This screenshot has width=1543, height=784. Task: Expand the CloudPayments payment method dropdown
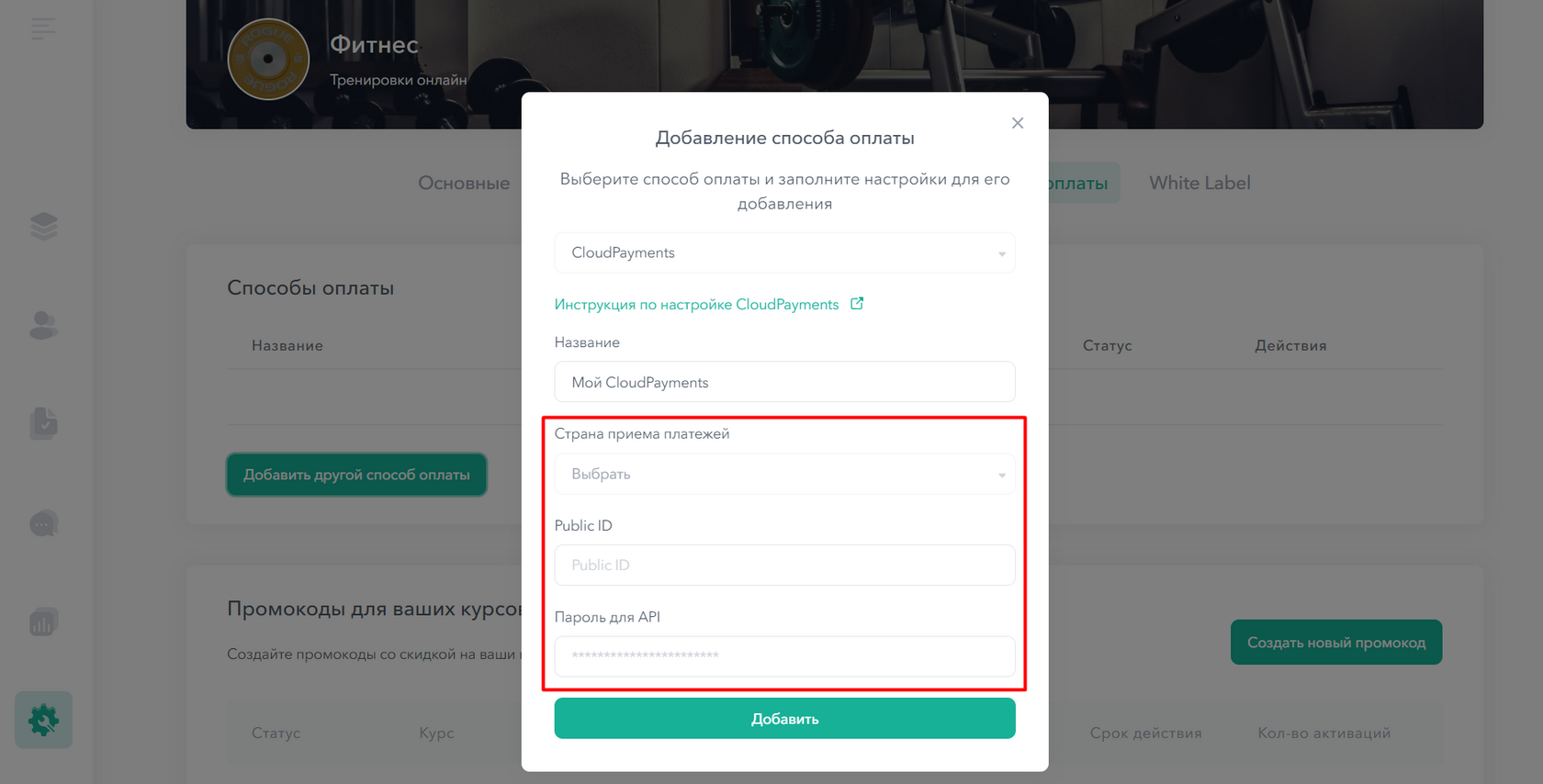coord(784,252)
